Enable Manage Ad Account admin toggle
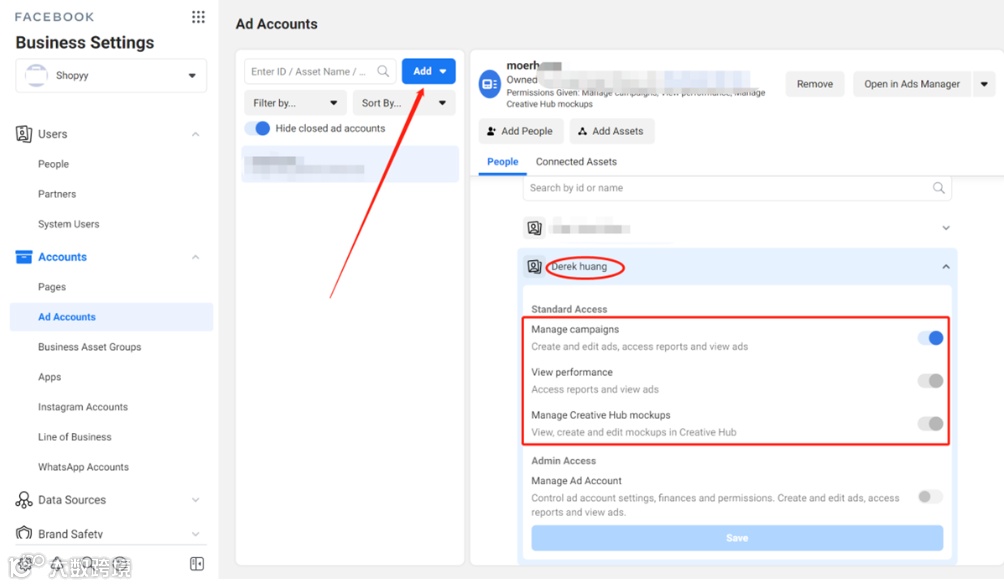Screen dimensions: 1004x586 pos(930,496)
